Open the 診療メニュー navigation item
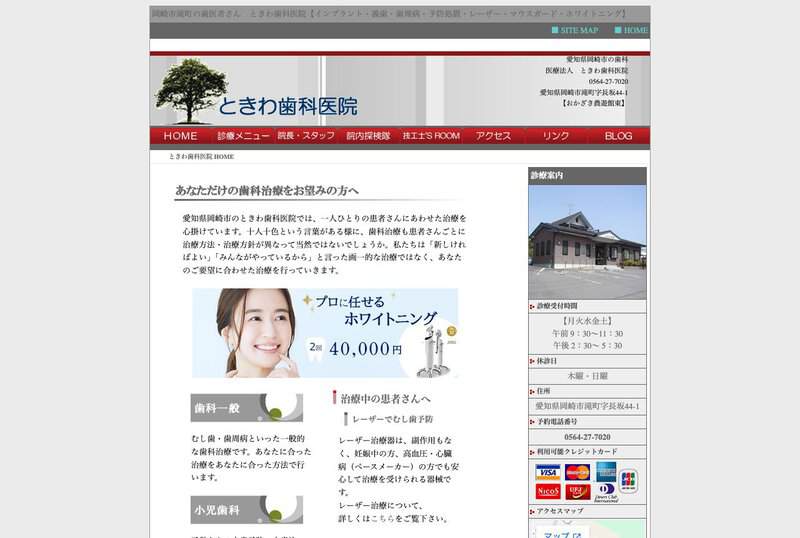800x538 pixels. pos(243,136)
